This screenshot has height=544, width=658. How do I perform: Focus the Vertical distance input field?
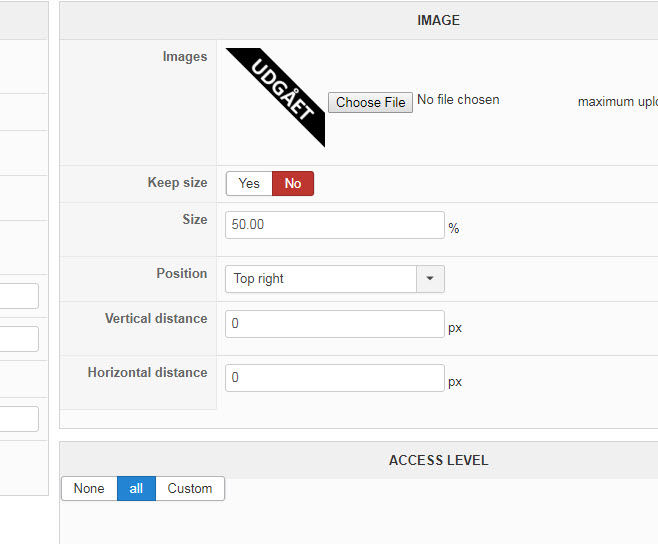click(334, 324)
